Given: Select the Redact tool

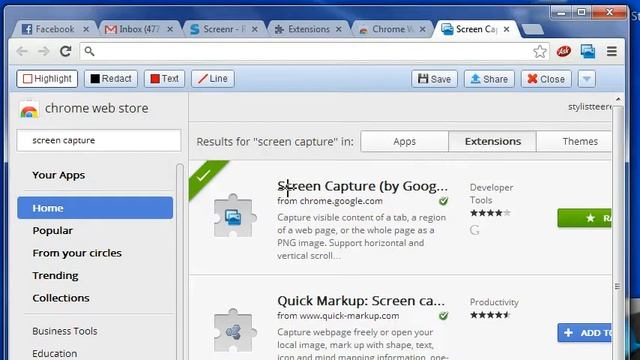Looking at the screenshot, I should coord(111,79).
